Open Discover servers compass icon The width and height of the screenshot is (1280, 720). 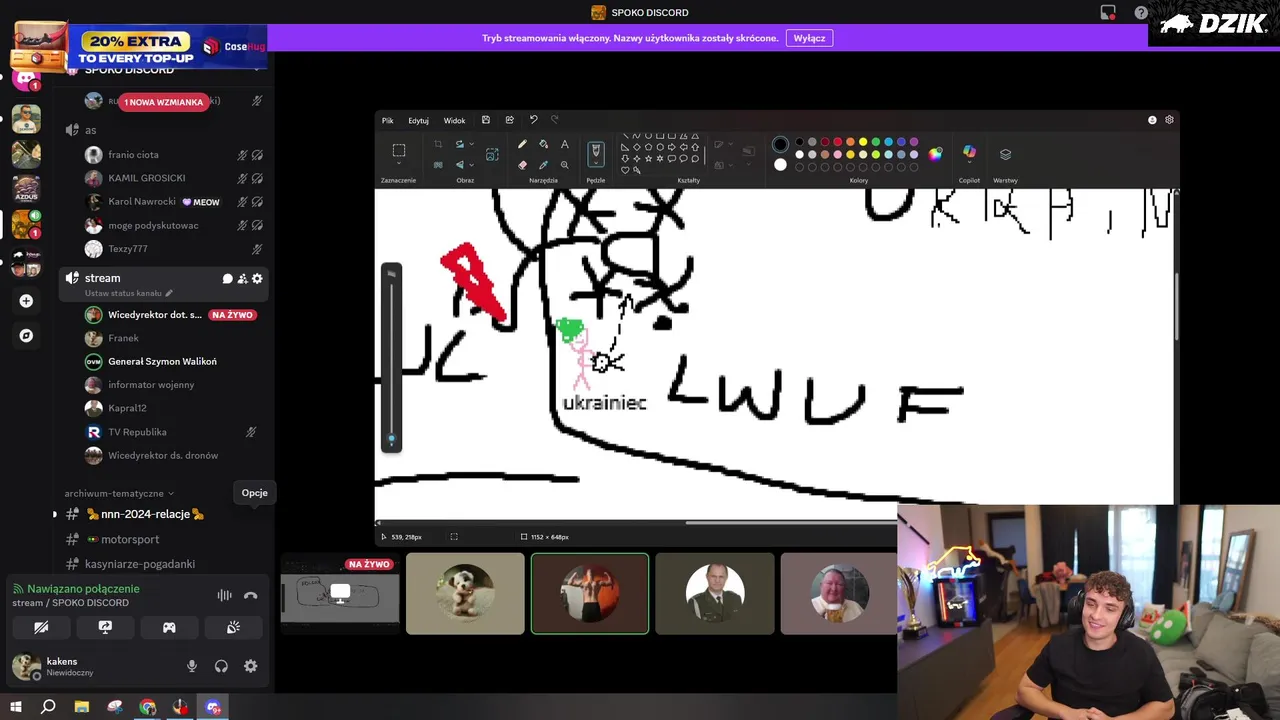click(x=26, y=336)
